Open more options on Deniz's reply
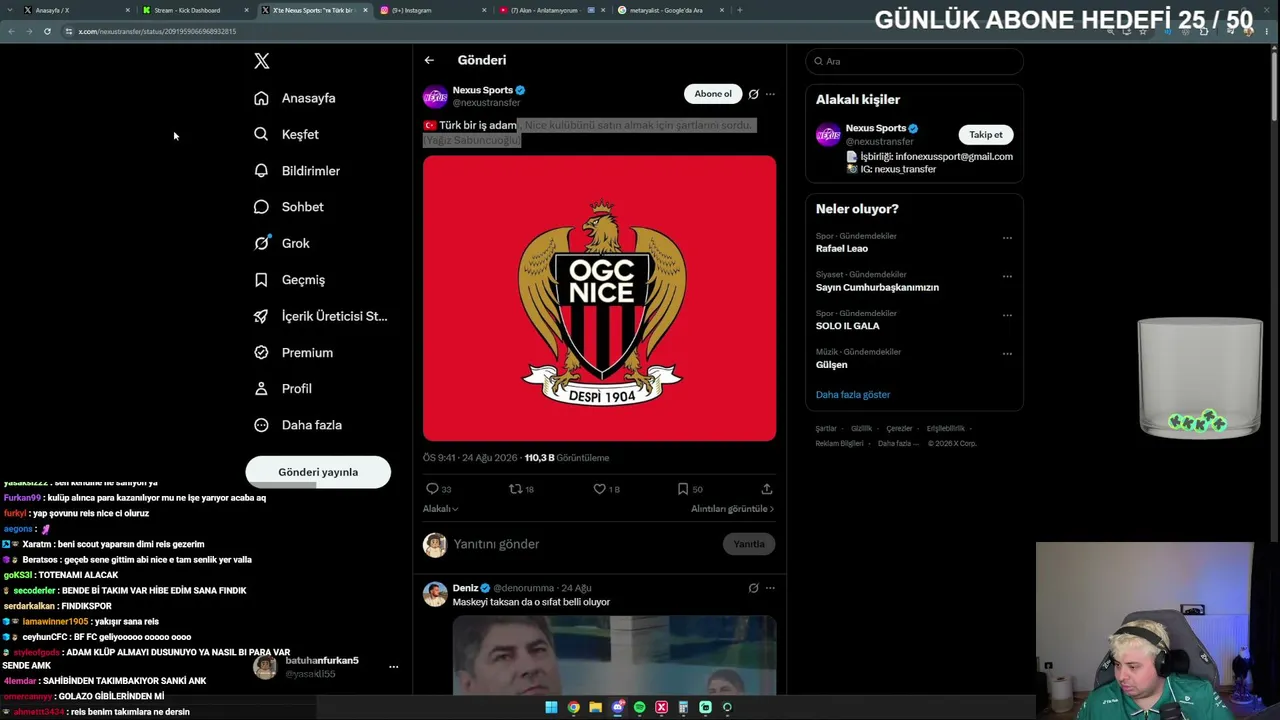The image size is (1280, 720). click(x=770, y=588)
